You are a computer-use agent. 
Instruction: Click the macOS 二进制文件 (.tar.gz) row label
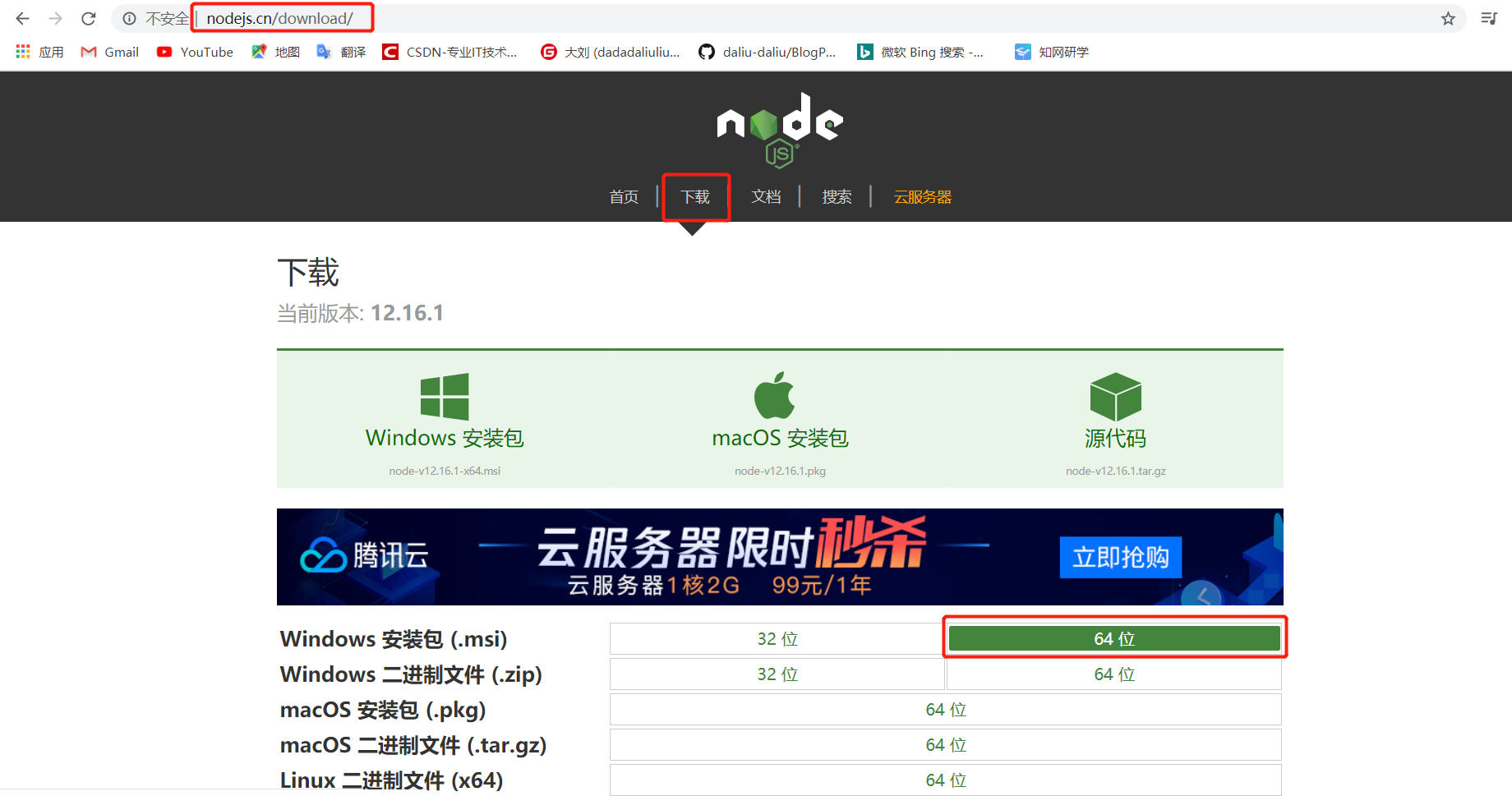413,745
